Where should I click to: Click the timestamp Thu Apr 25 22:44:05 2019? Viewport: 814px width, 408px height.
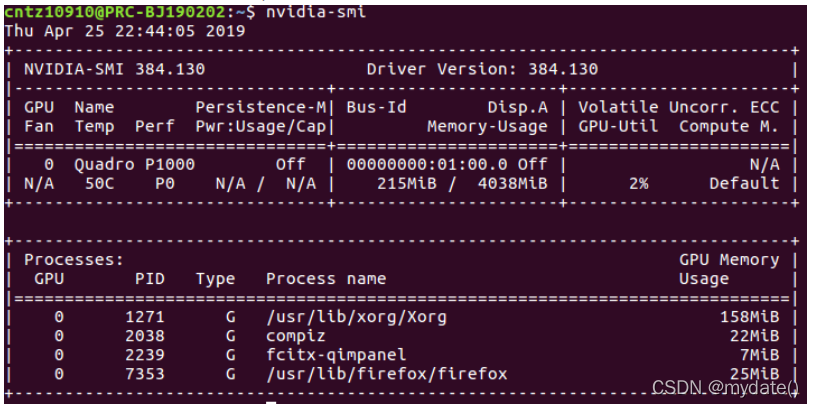[x=125, y=31]
